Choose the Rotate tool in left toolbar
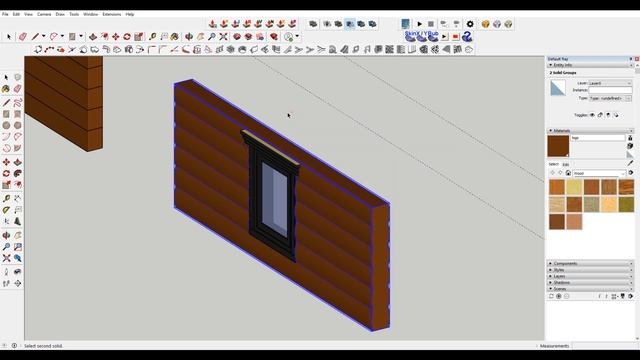The image size is (640, 360). tap(6, 173)
